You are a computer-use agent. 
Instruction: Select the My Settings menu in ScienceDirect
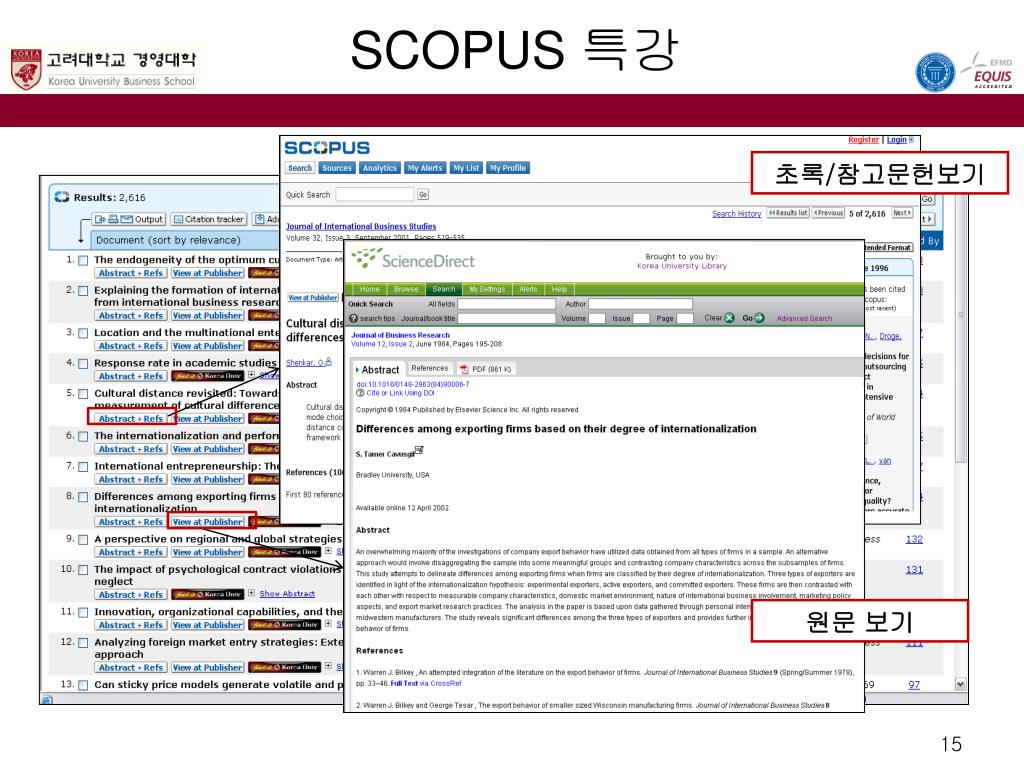(487, 289)
